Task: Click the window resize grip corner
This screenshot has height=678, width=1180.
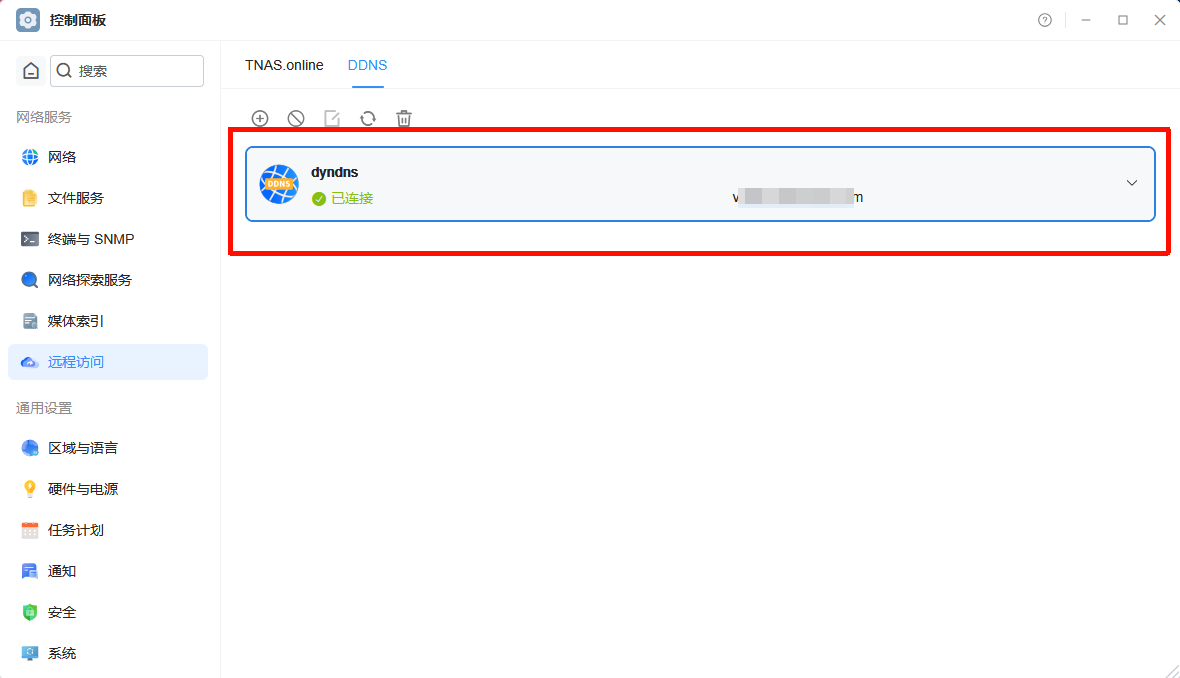Action: [x=1172, y=670]
